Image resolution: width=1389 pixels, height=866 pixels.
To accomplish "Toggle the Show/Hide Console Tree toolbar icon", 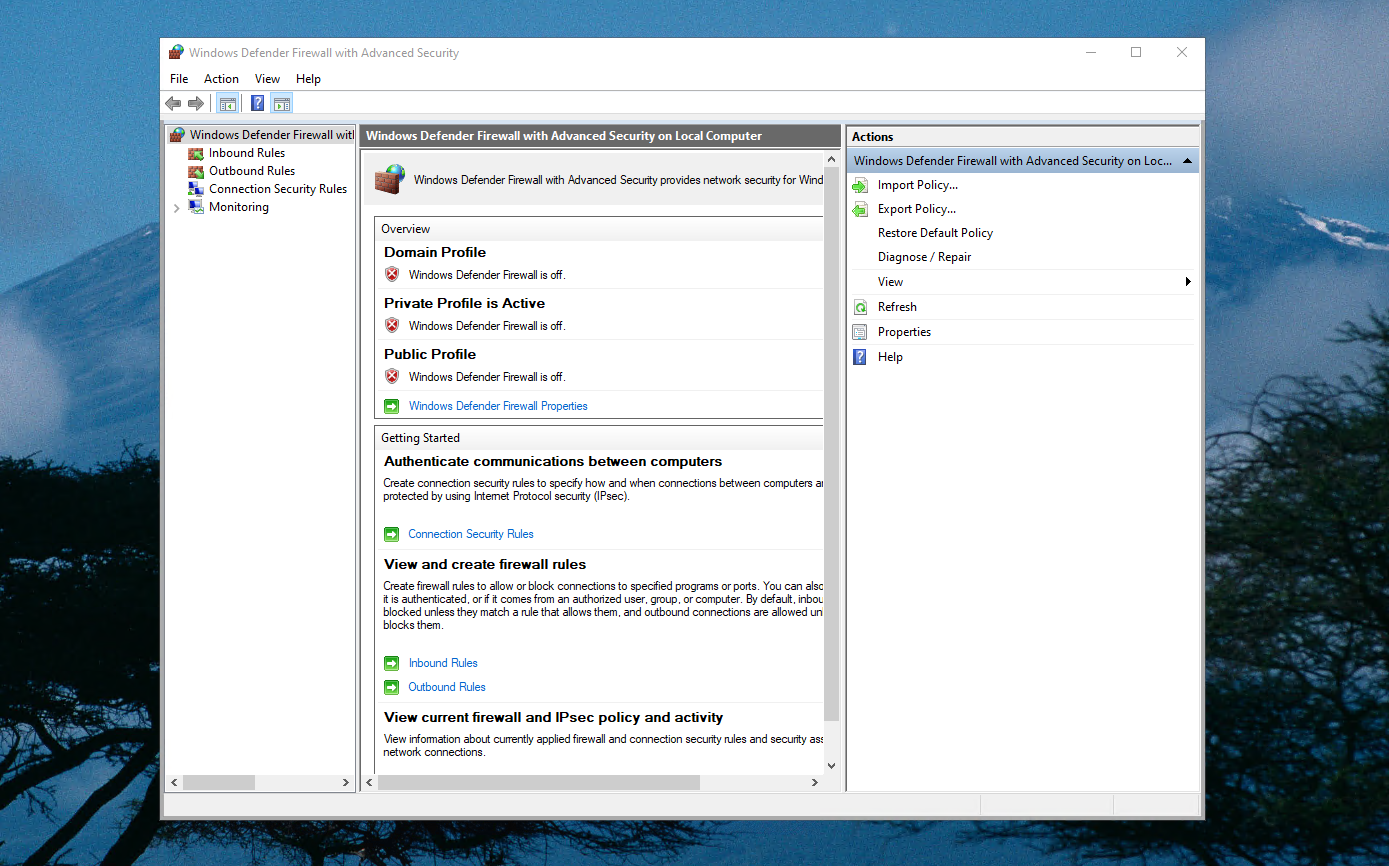I will point(228,103).
